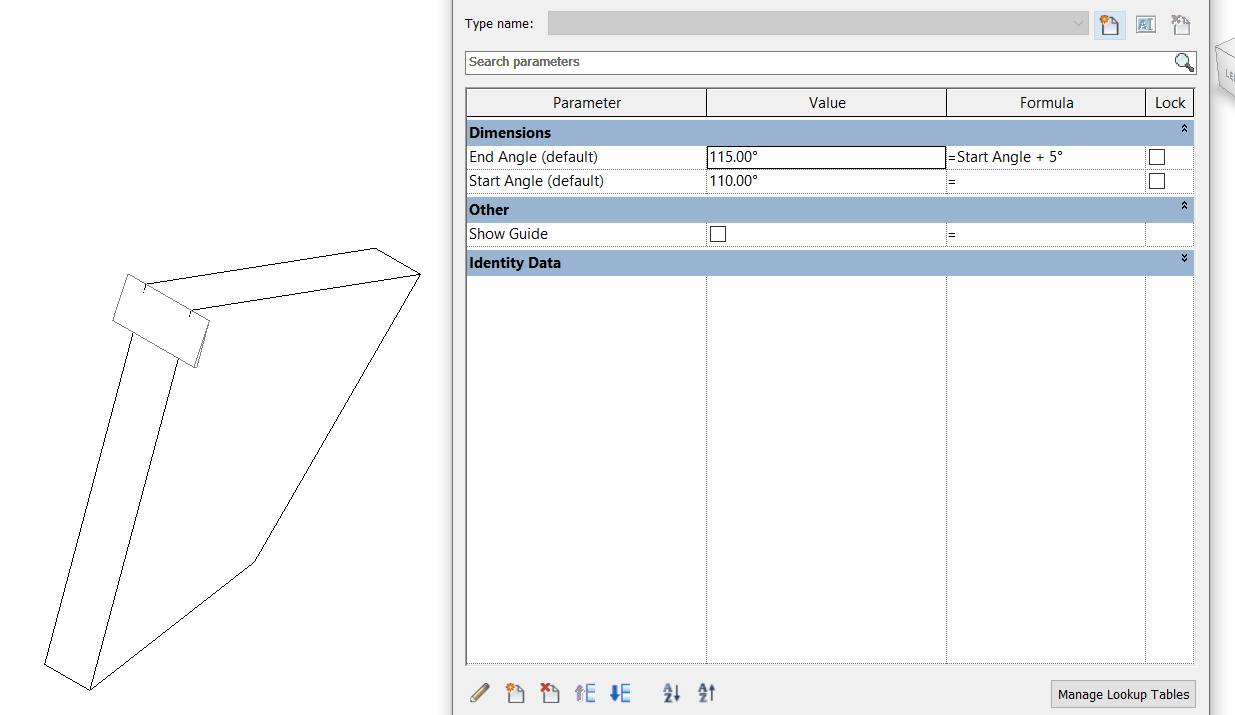Click the Formula column header
Screen dimensions: 1235x715
click(x=1046, y=102)
